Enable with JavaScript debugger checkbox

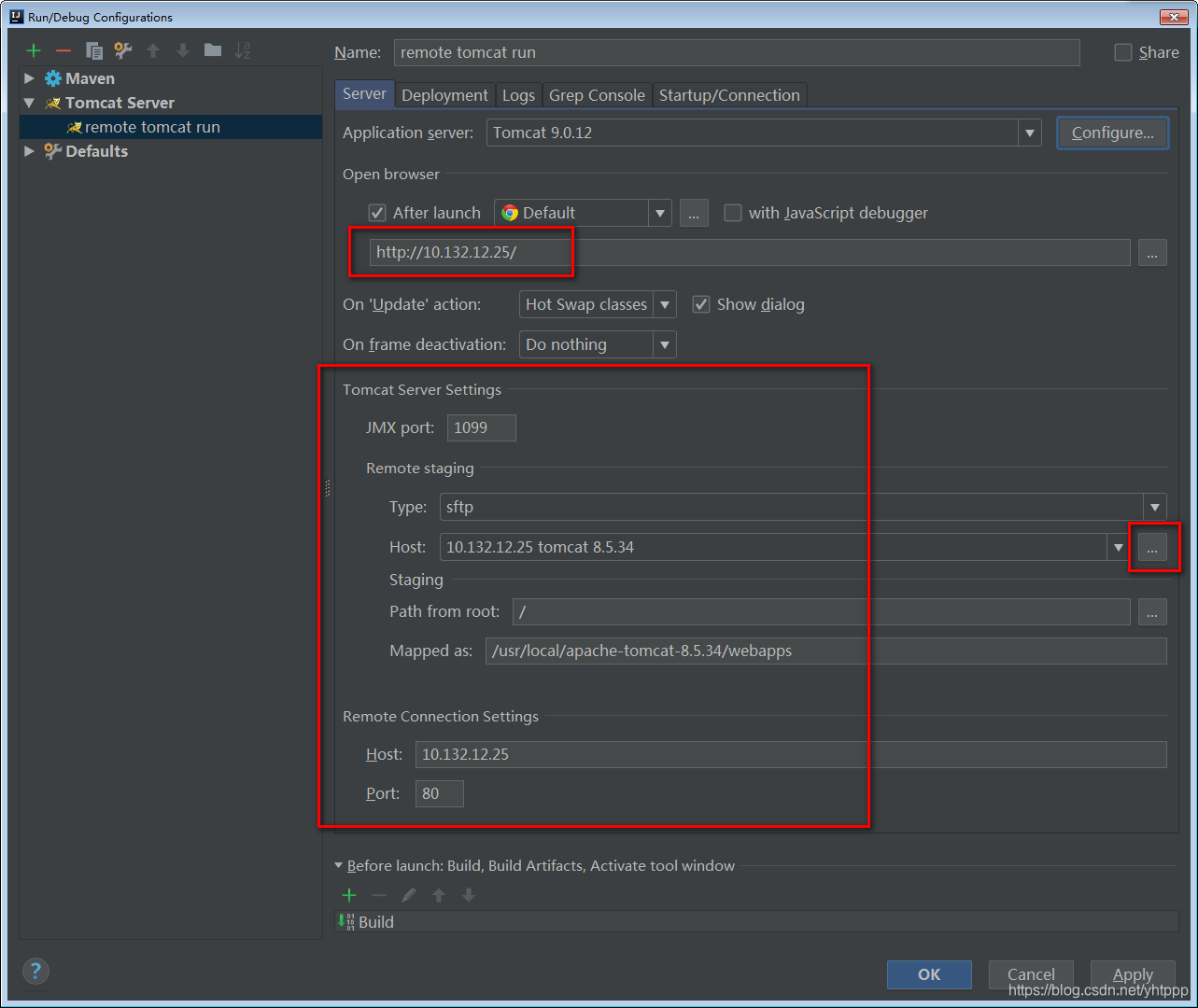(x=733, y=213)
